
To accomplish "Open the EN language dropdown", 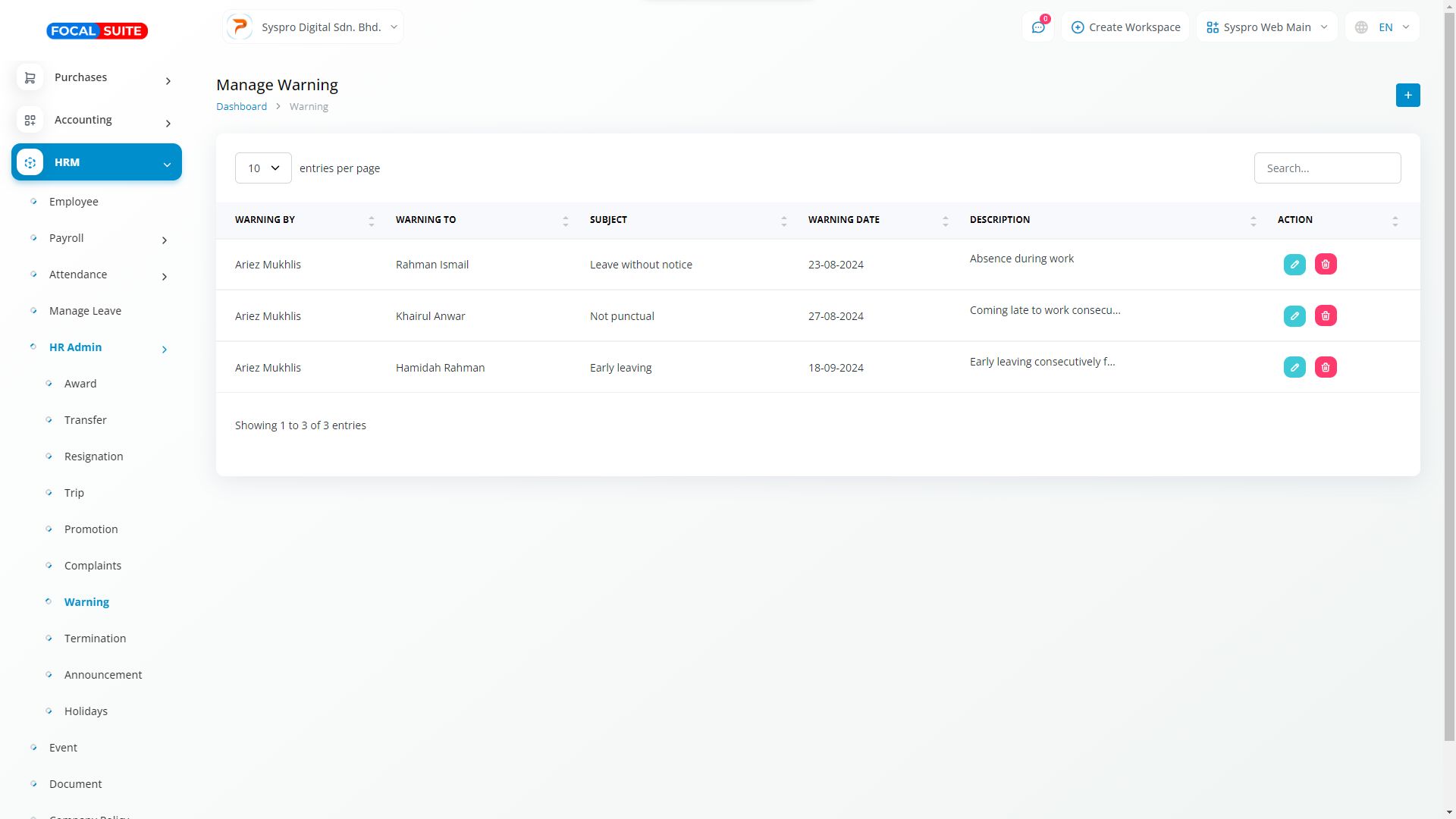I will [1382, 27].
